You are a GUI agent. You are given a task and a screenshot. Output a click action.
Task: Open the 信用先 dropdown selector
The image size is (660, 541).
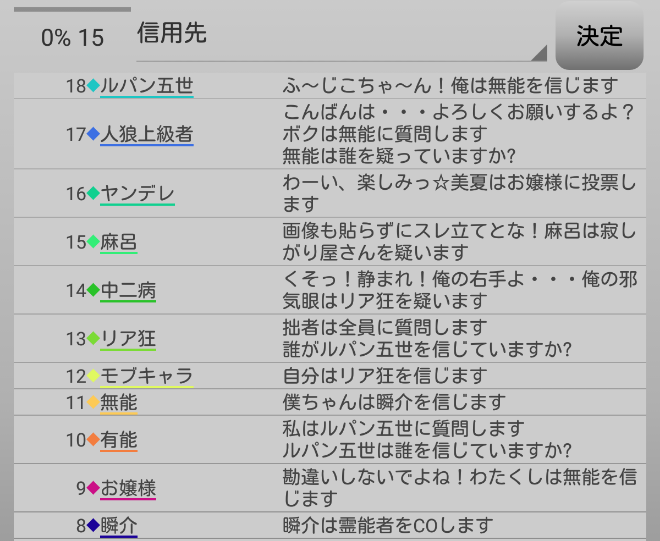[x=340, y=36]
